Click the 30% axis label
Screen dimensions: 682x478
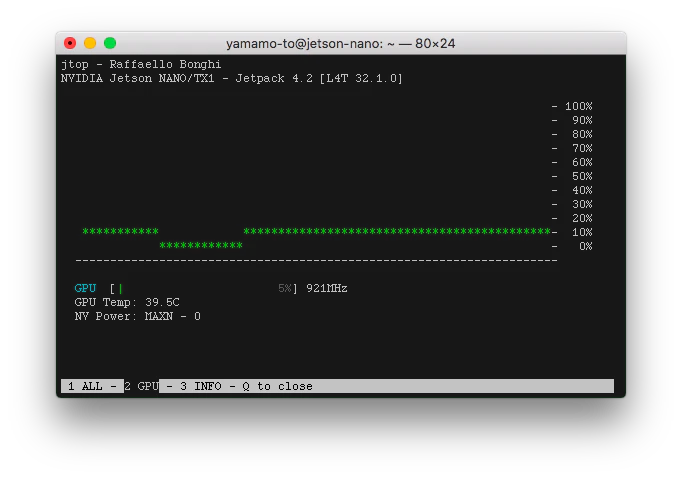pyautogui.click(x=582, y=204)
